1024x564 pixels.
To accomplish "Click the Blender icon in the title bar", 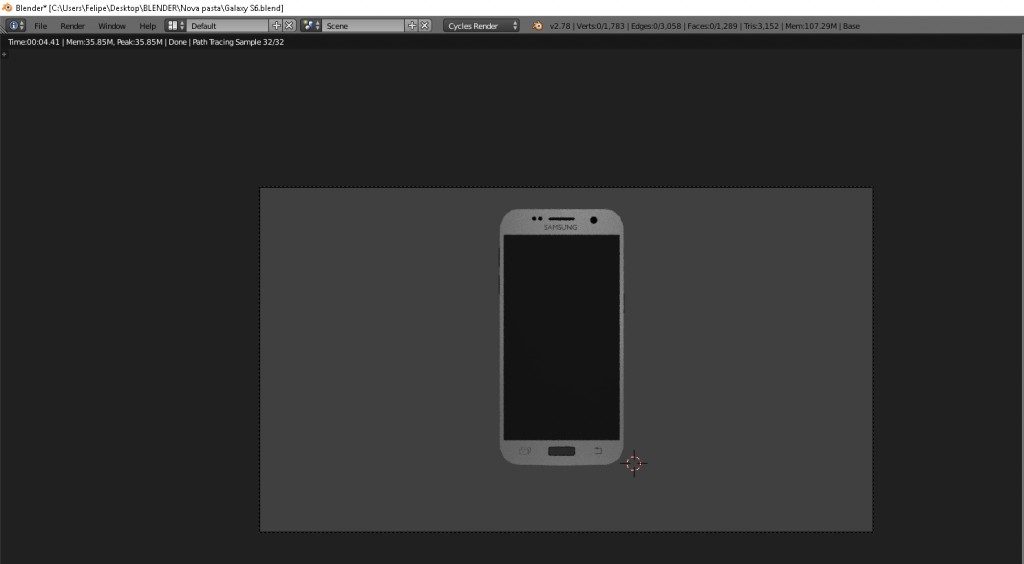I will 7,7.
